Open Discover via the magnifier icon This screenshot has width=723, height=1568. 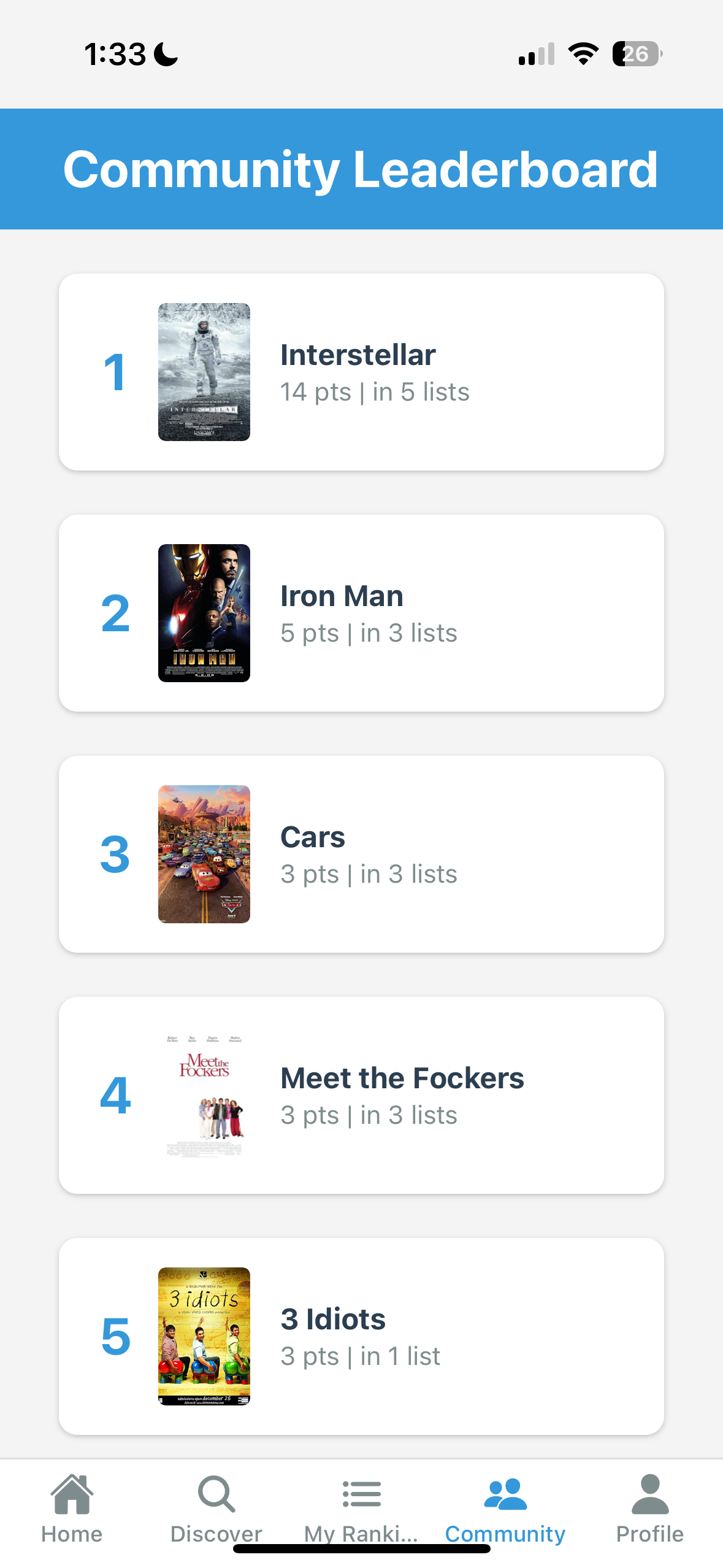(216, 1494)
